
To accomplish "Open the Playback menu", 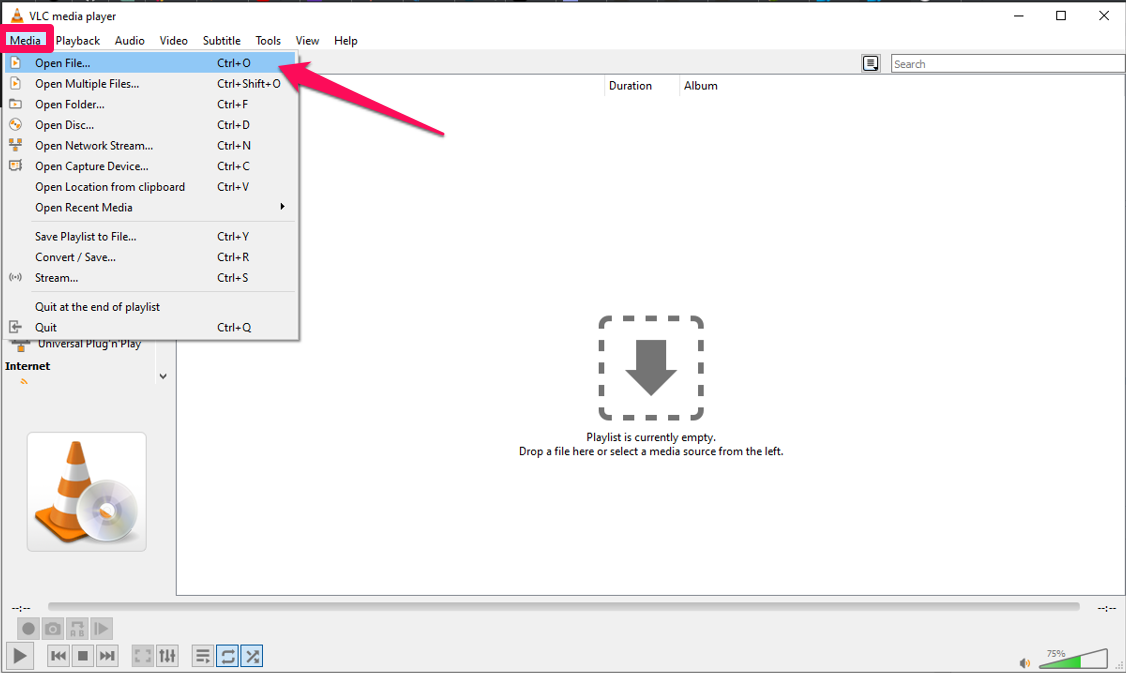I will point(78,41).
